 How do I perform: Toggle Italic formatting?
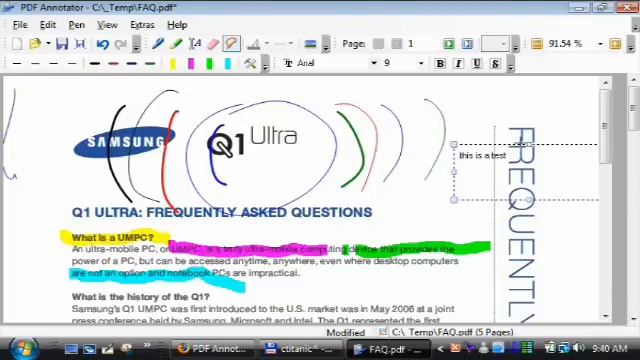pos(458,64)
